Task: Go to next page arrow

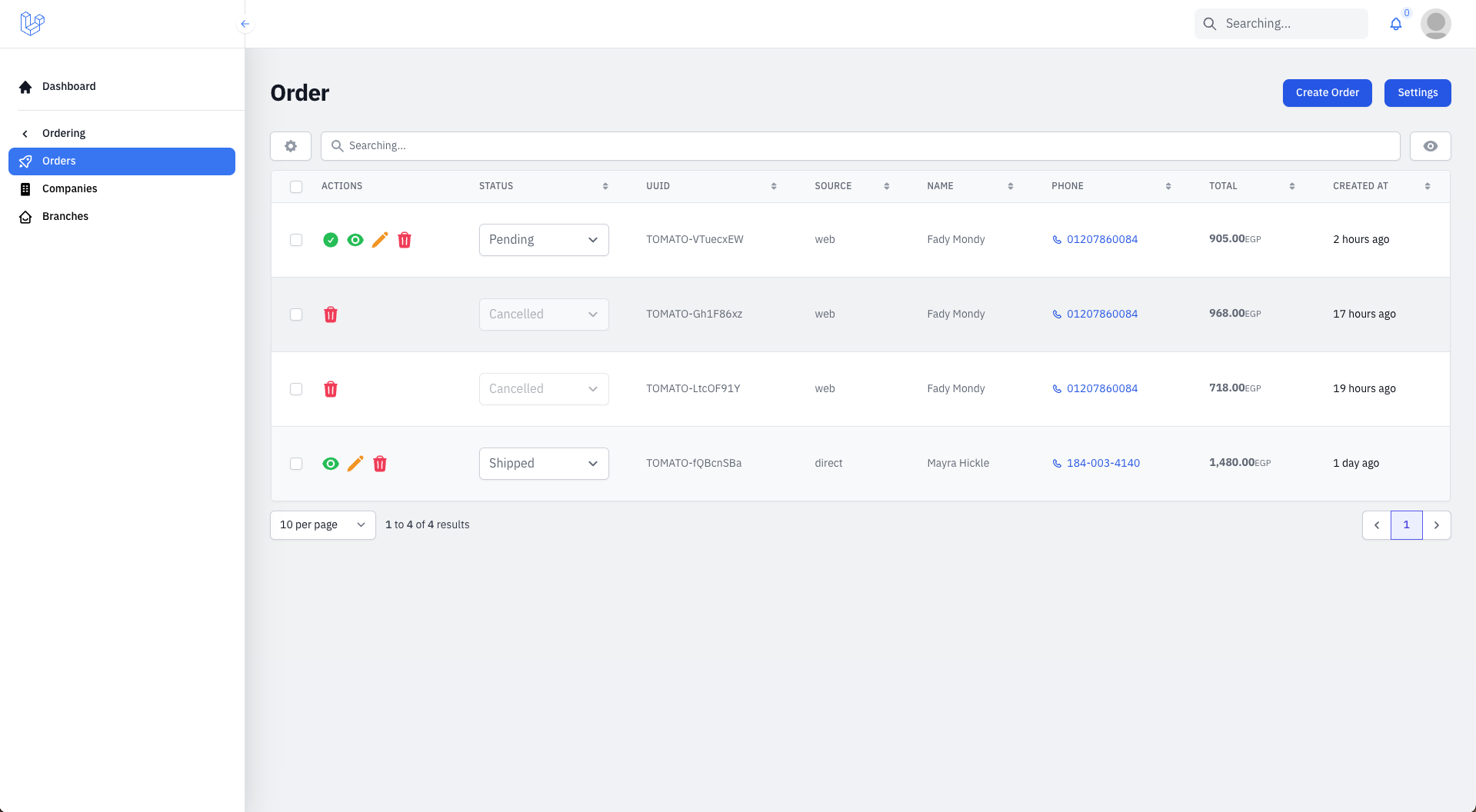Action: coord(1437,525)
